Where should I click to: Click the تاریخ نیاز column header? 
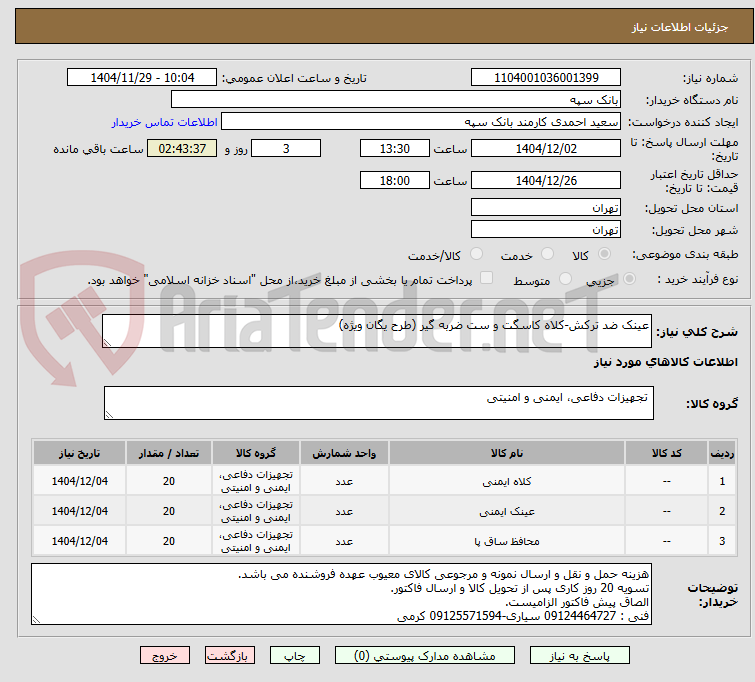tap(79, 453)
